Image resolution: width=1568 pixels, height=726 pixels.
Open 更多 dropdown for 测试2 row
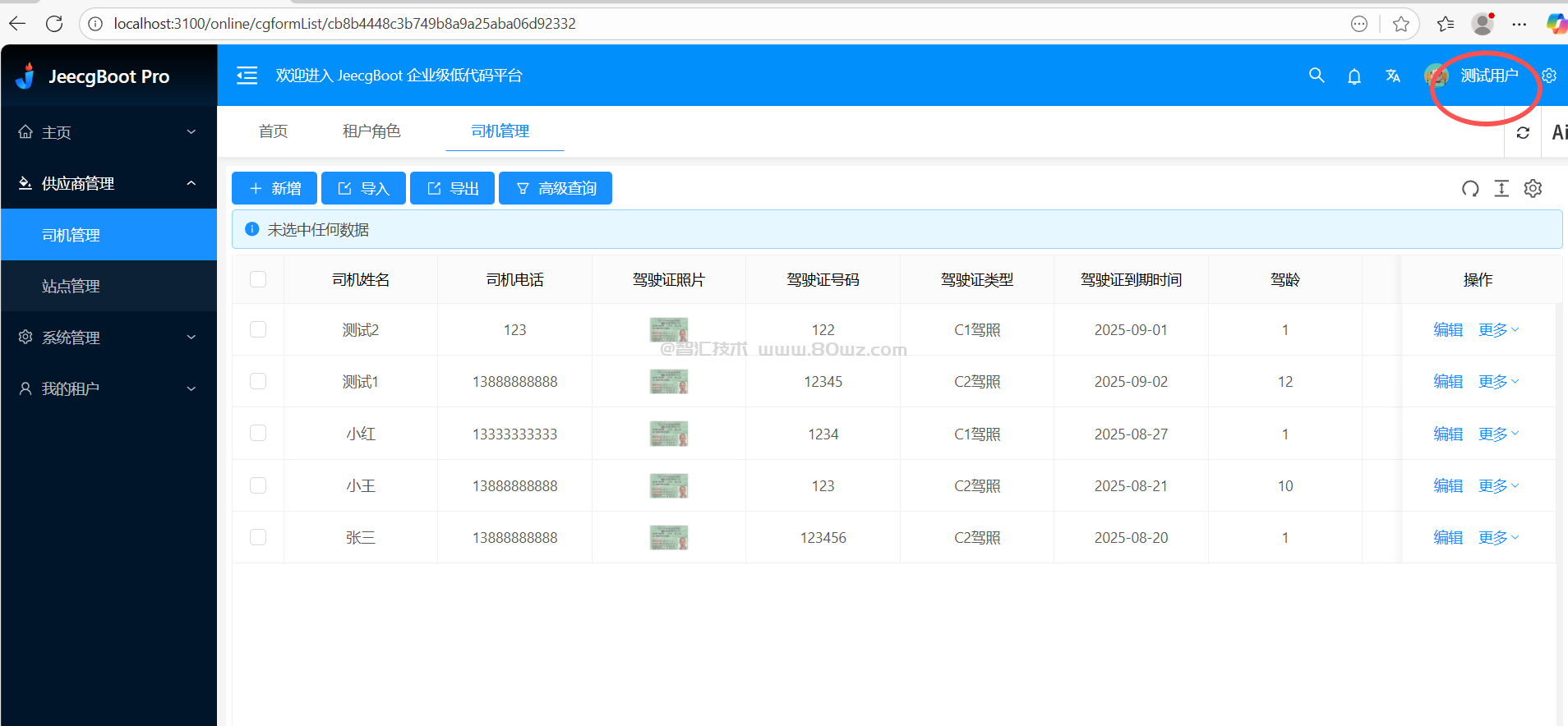point(1499,329)
